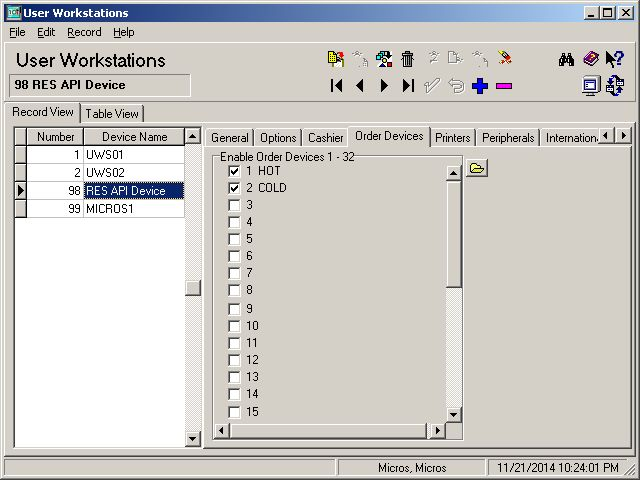
Task: Click the grayed document toolbar icon
Action: [x=455, y=58]
